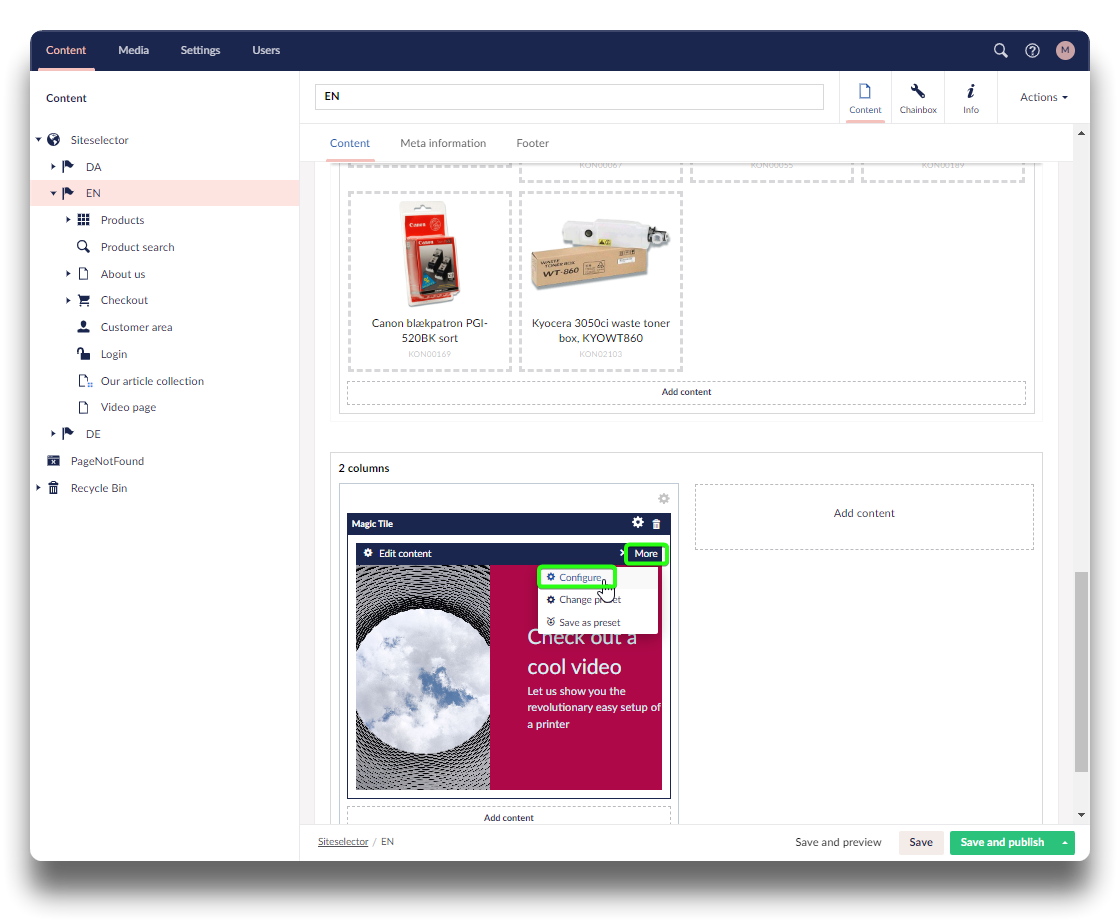The width and height of the screenshot is (1120, 923).
Task: Select Configure from the More menu
Action: [x=578, y=578]
